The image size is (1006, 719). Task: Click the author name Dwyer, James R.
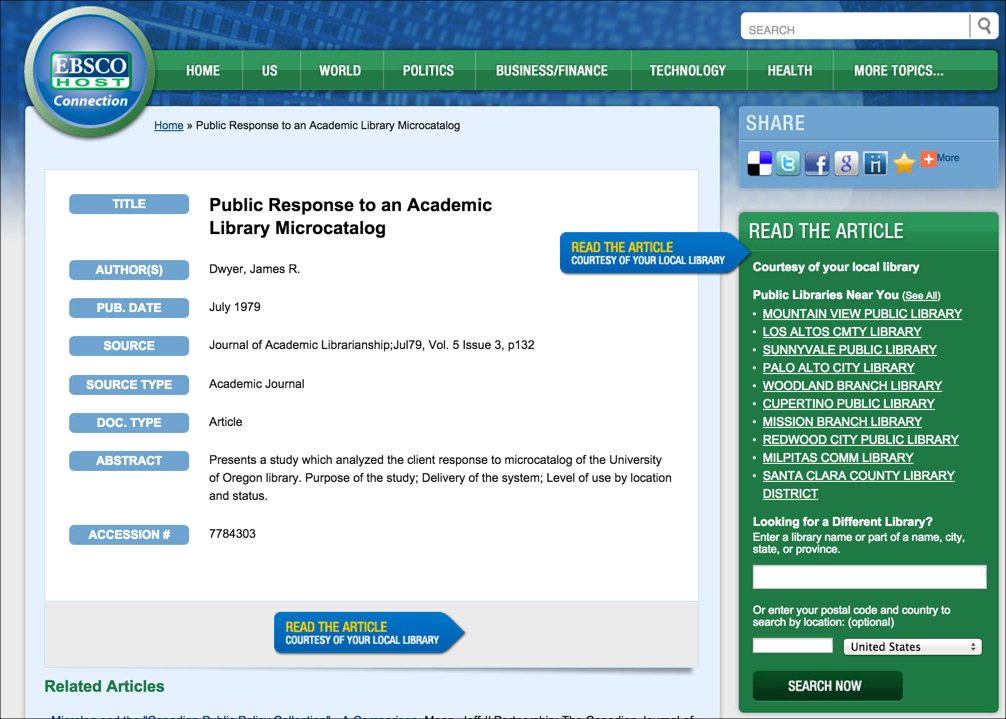pyautogui.click(x=255, y=269)
